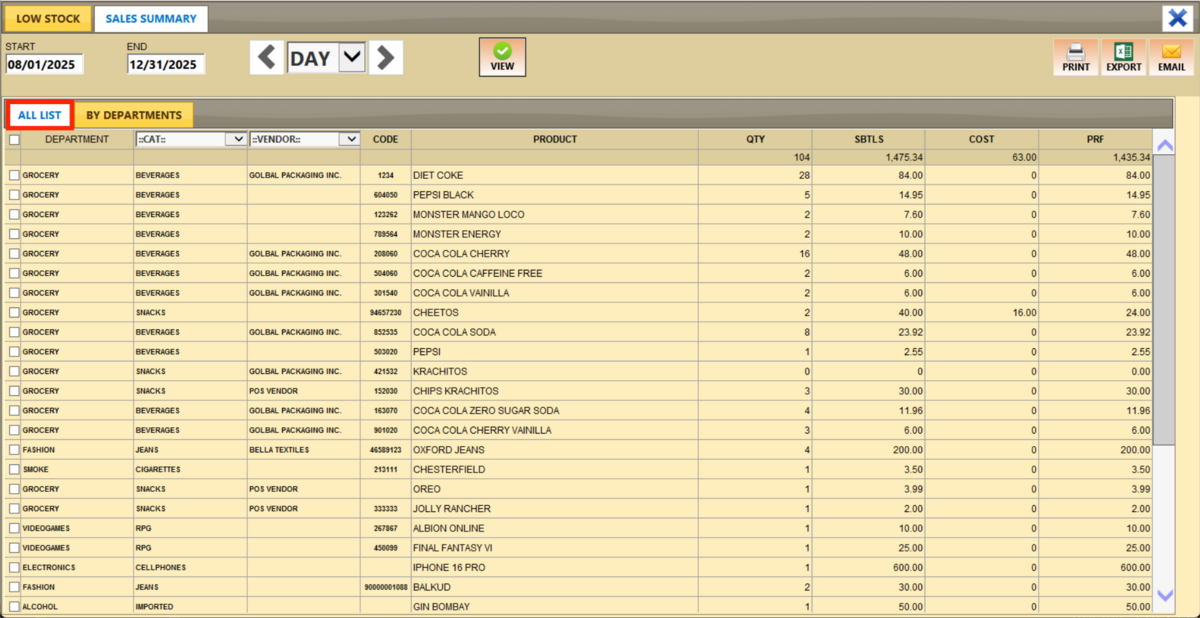Click the BALKUD product name
Image resolution: width=1200 pixels, height=618 pixels.
pyautogui.click(x=432, y=587)
